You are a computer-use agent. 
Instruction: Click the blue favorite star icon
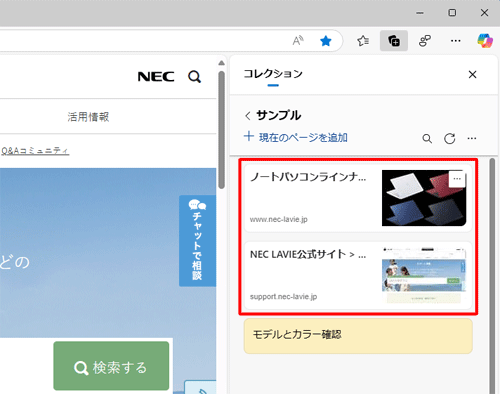pos(326,41)
